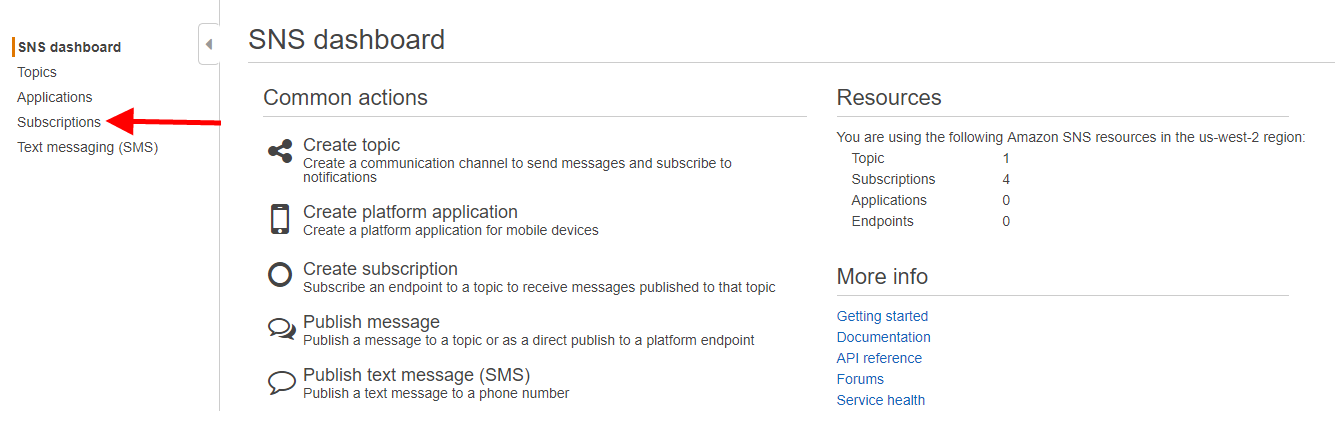This screenshot has width=1343, height=425.
Task: Click the Common actions section heading
Action: (345, 97)
